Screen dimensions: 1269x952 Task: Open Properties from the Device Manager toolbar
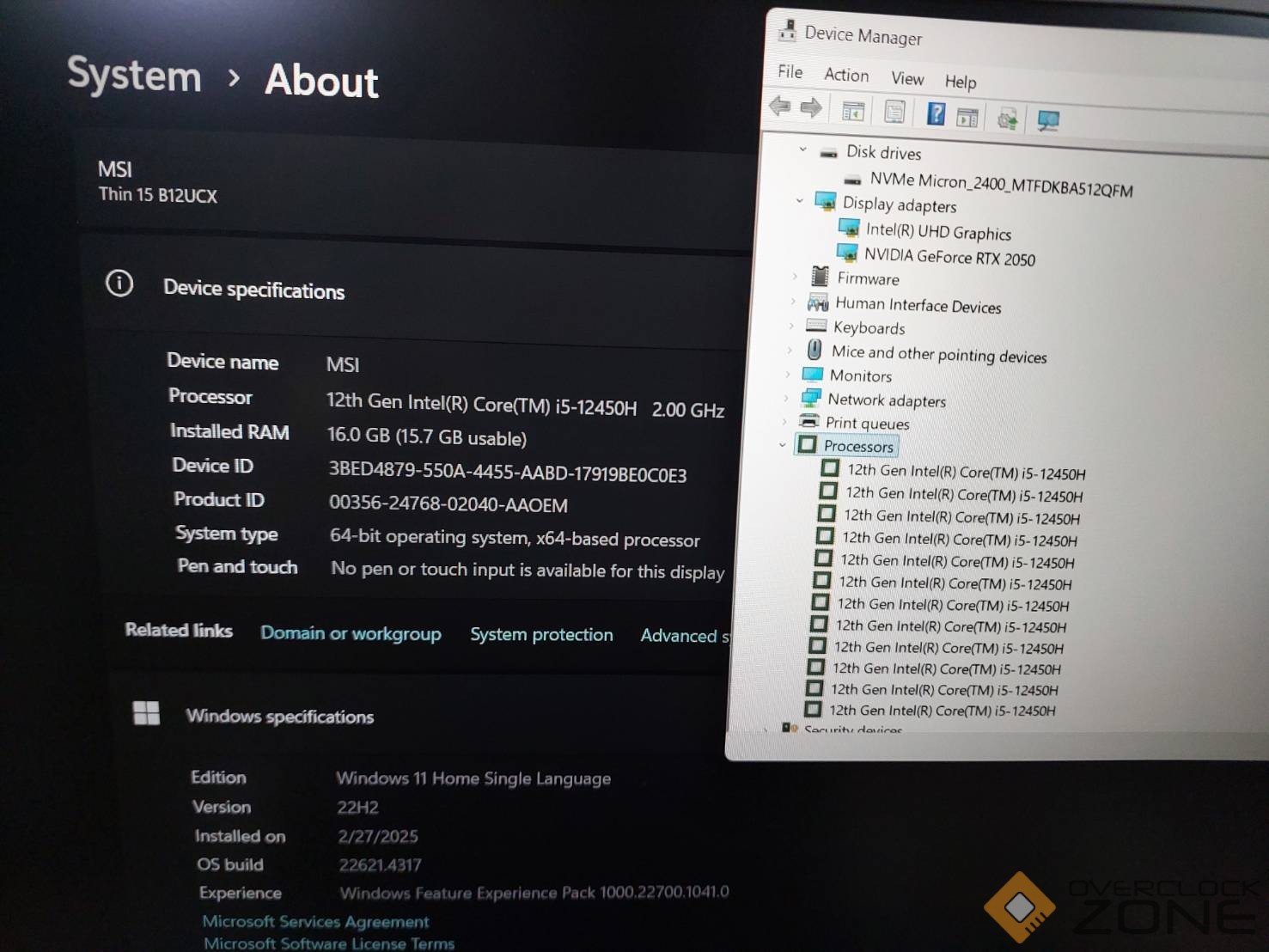[894, 112]
